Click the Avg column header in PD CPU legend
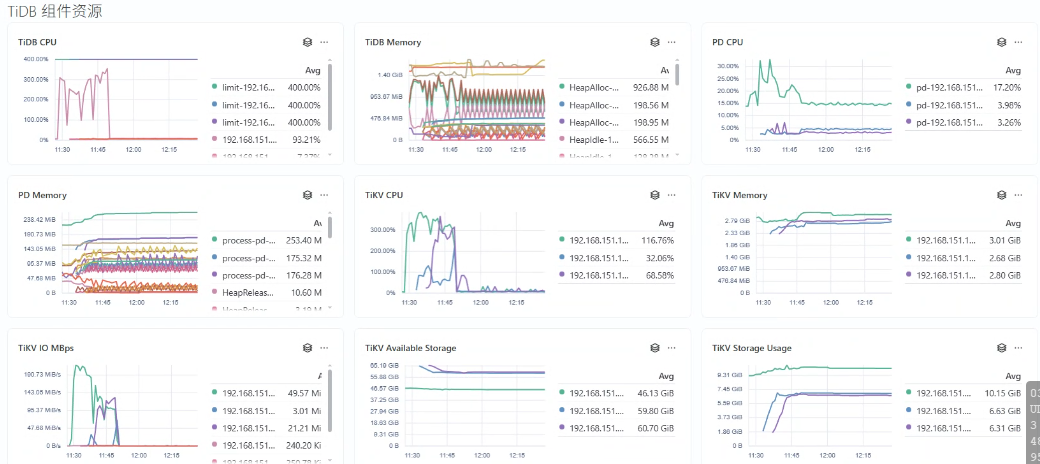 pos(1012,70)
